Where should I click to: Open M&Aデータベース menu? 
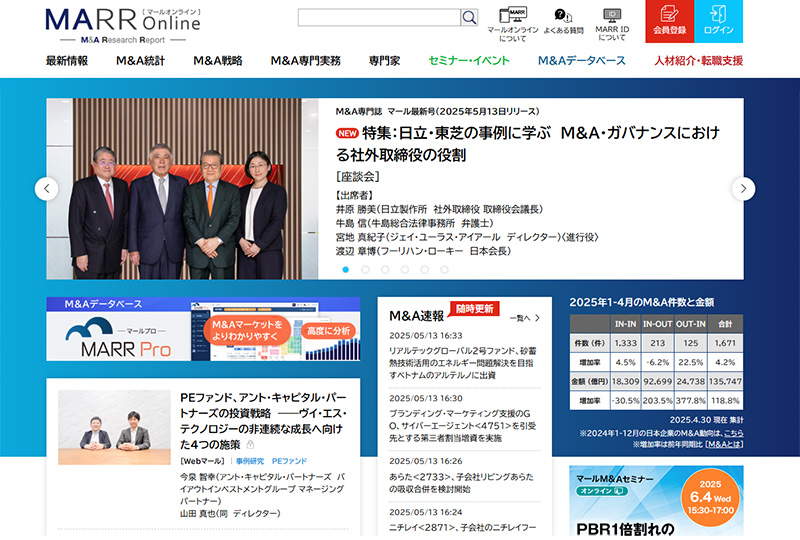point(582,61)
